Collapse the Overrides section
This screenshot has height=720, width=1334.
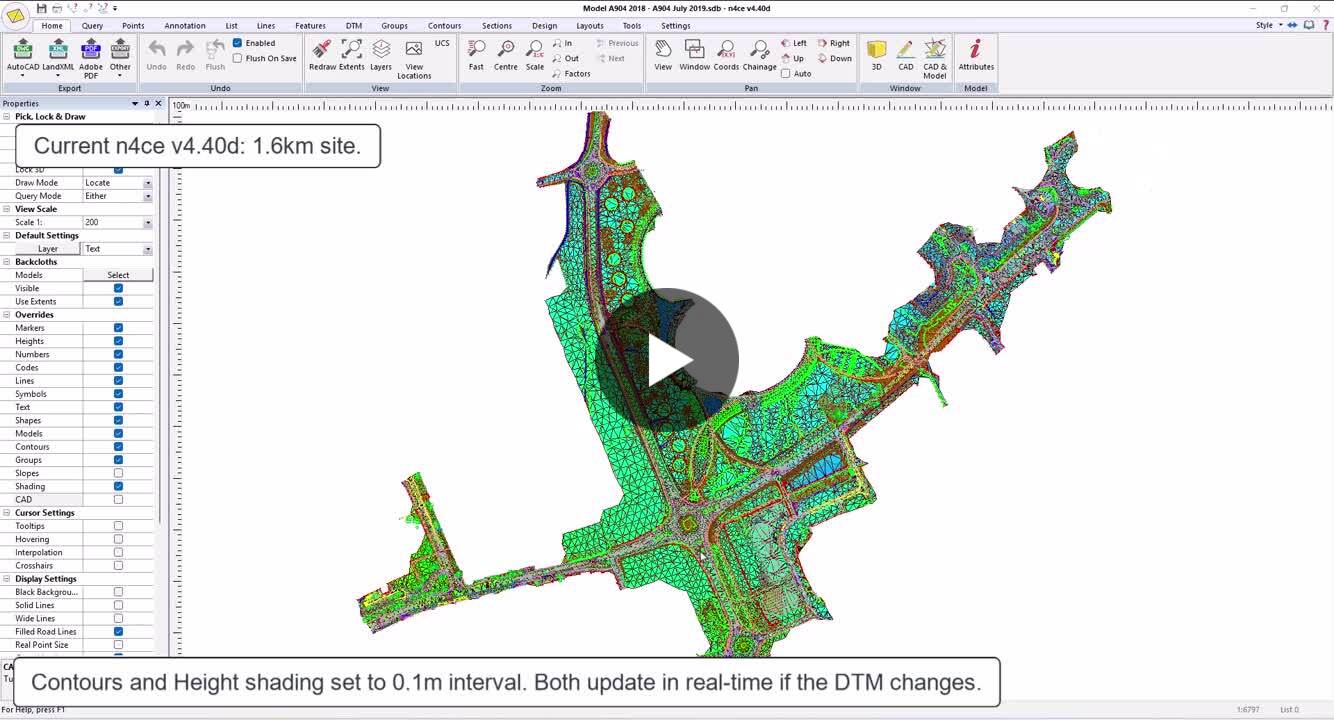(6, 315)
